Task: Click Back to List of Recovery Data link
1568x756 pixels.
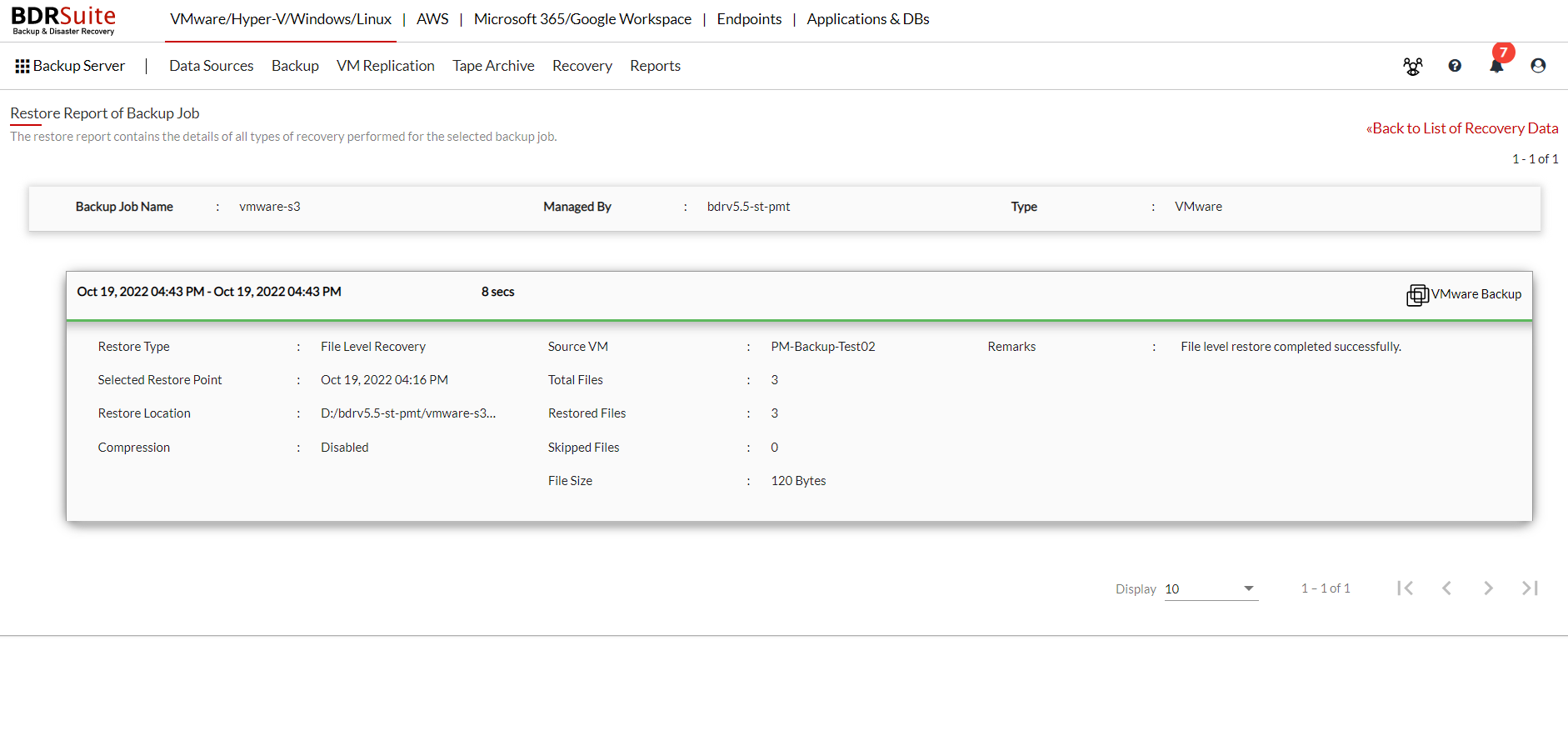Action: [x=1462, y=128]
